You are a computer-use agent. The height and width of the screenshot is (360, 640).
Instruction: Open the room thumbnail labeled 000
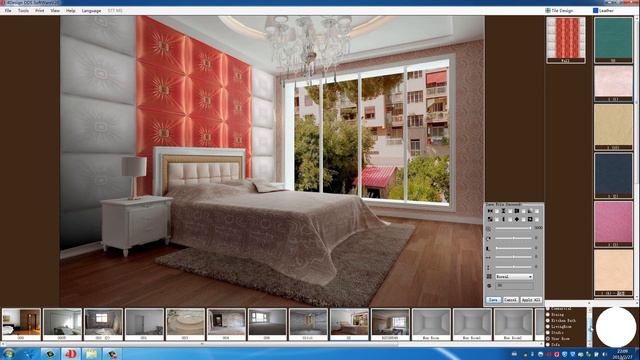click(x=21, y=324)
